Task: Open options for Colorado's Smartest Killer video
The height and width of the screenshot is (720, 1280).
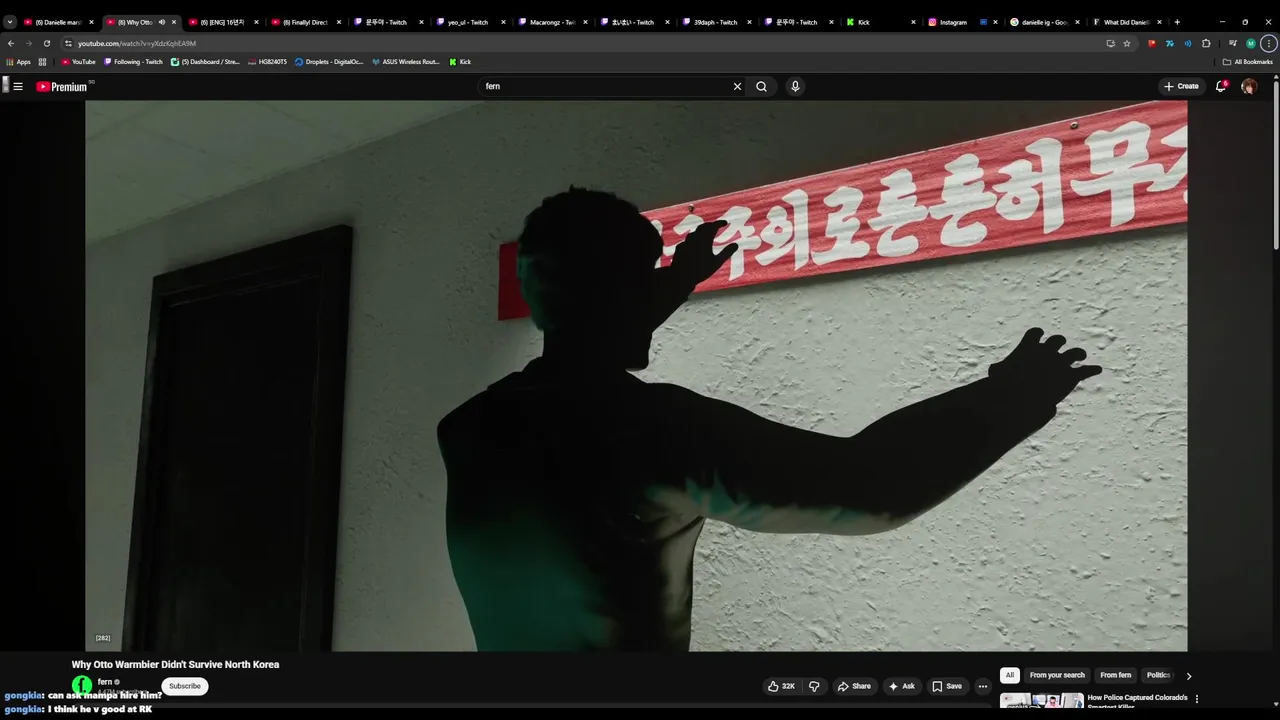Action: click(1197, 699)
